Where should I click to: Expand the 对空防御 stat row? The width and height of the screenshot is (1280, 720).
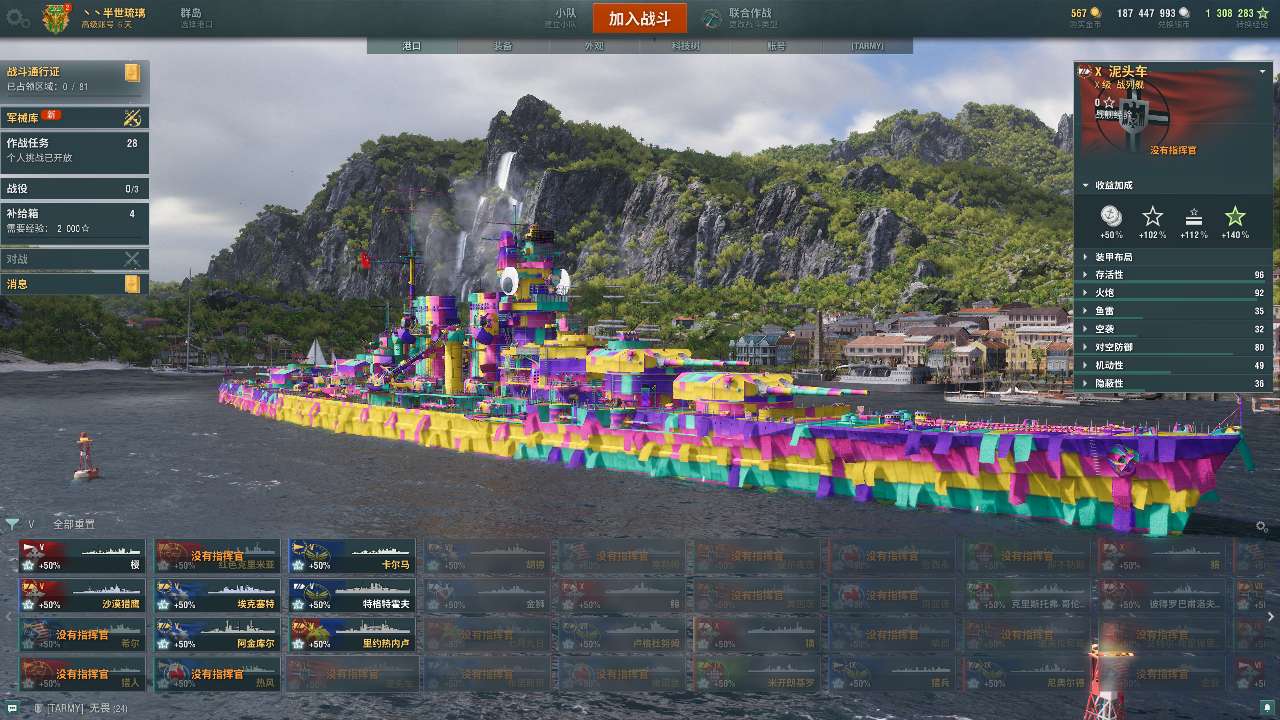1175,347
